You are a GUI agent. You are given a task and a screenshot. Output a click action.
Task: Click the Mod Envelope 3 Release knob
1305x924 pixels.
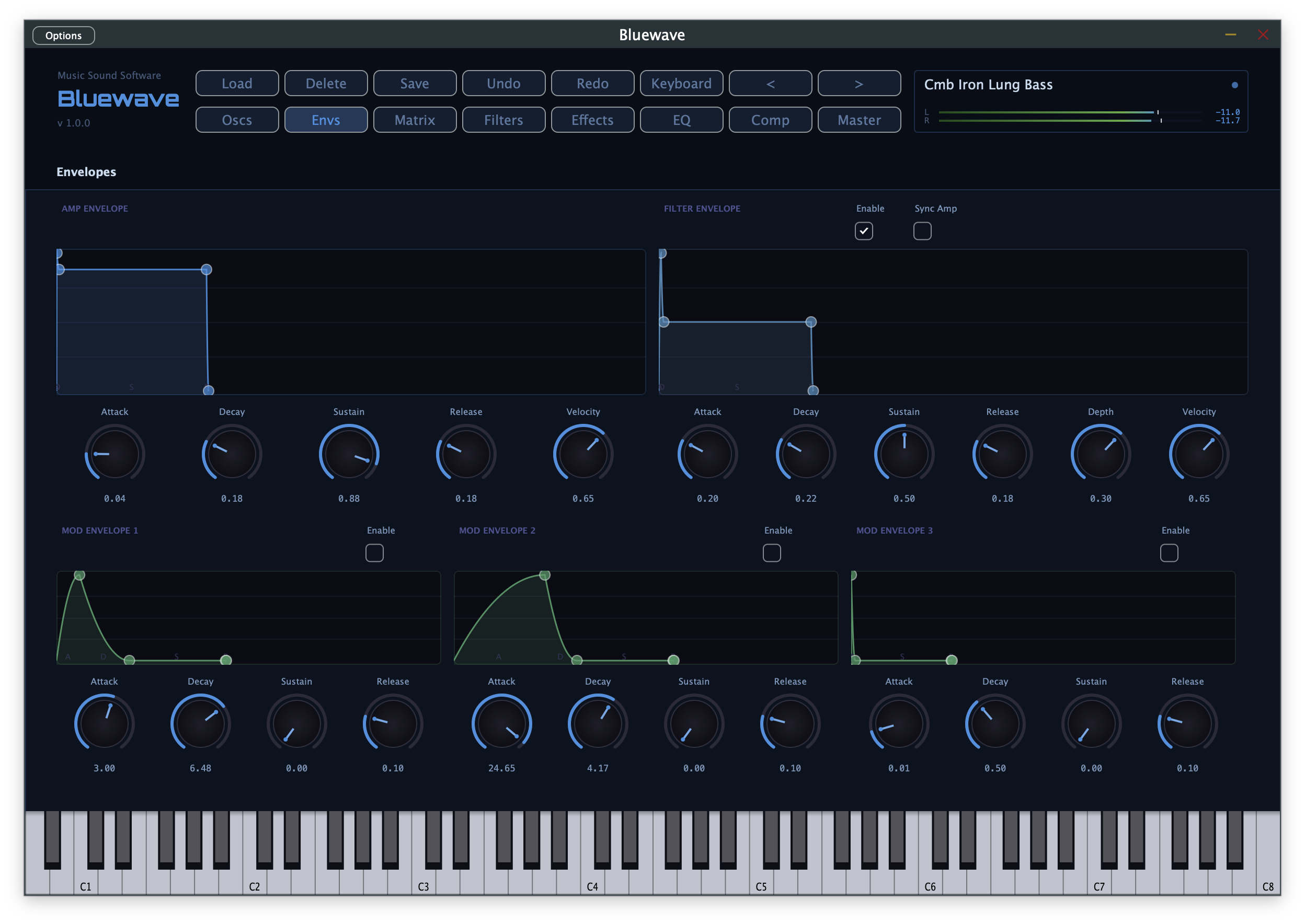[x=1187, y=724]
